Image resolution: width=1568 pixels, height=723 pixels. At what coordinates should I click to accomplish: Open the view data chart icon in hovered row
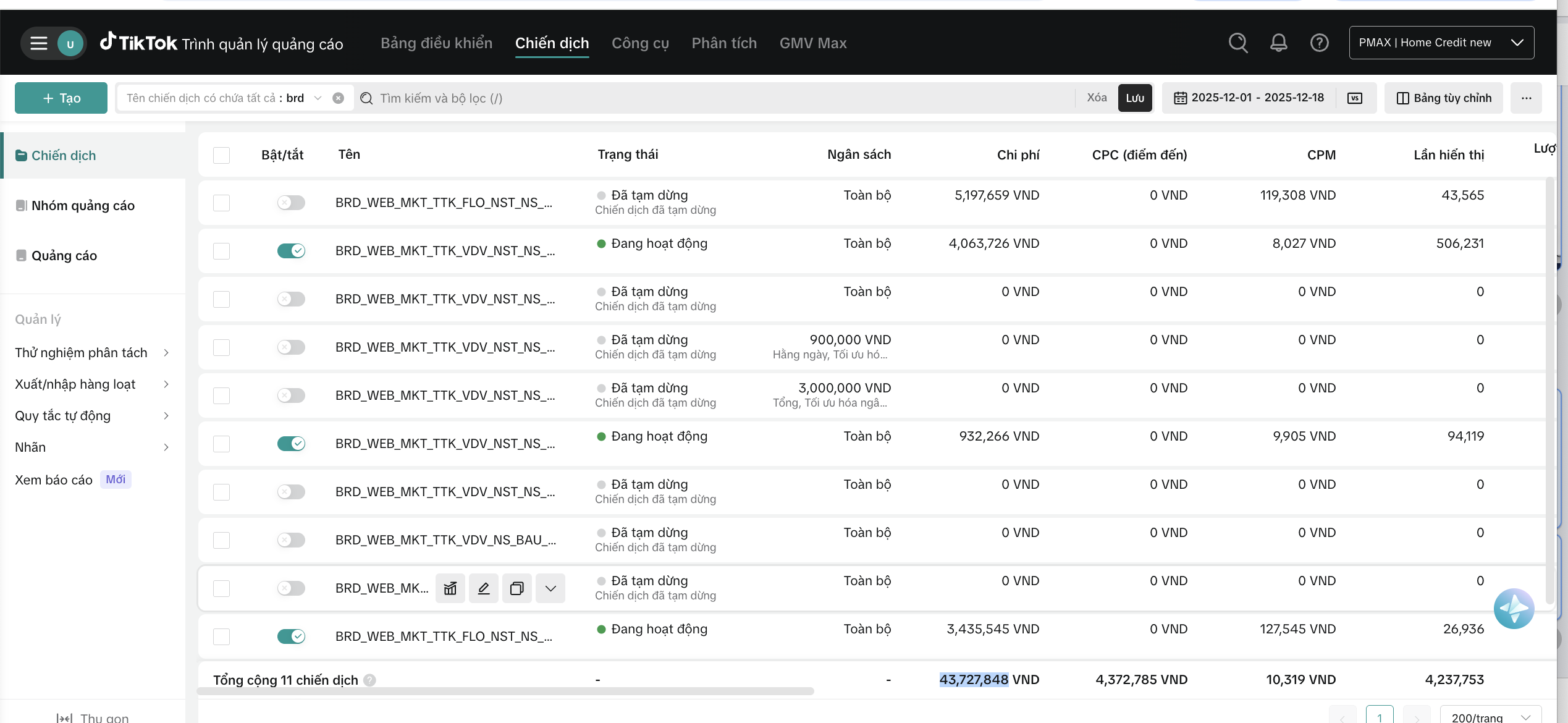pos(450,588)
